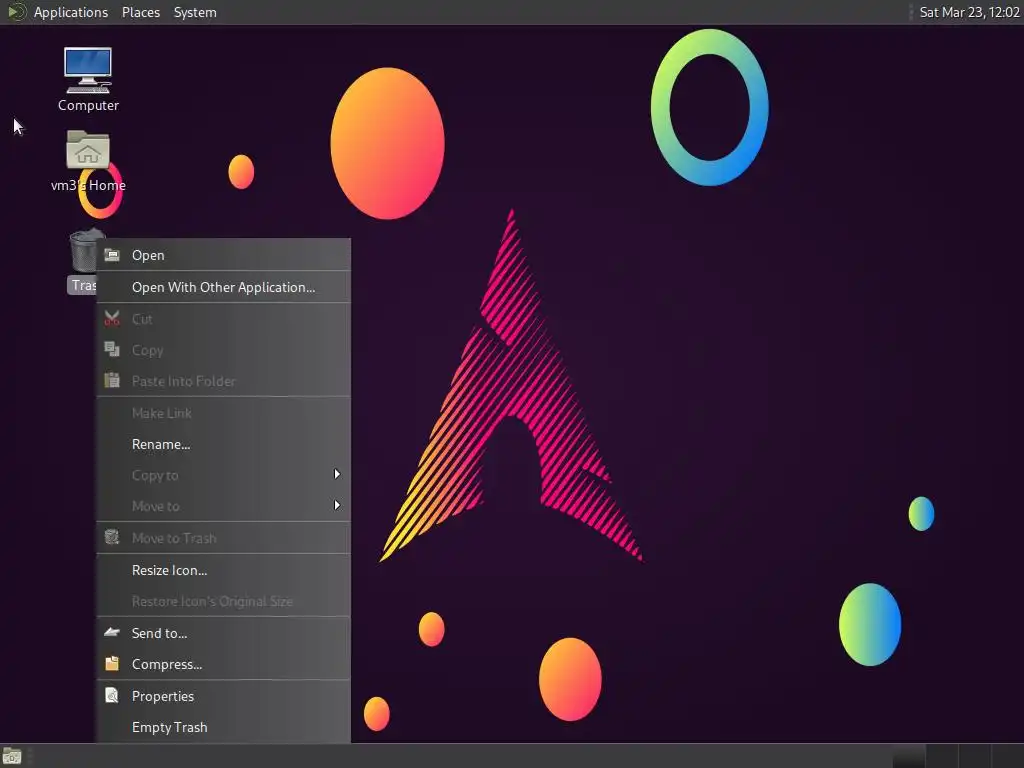Screen dimensions: 1024x768
Task: Choose Open With Other Application...
Action: click(223, 287)
